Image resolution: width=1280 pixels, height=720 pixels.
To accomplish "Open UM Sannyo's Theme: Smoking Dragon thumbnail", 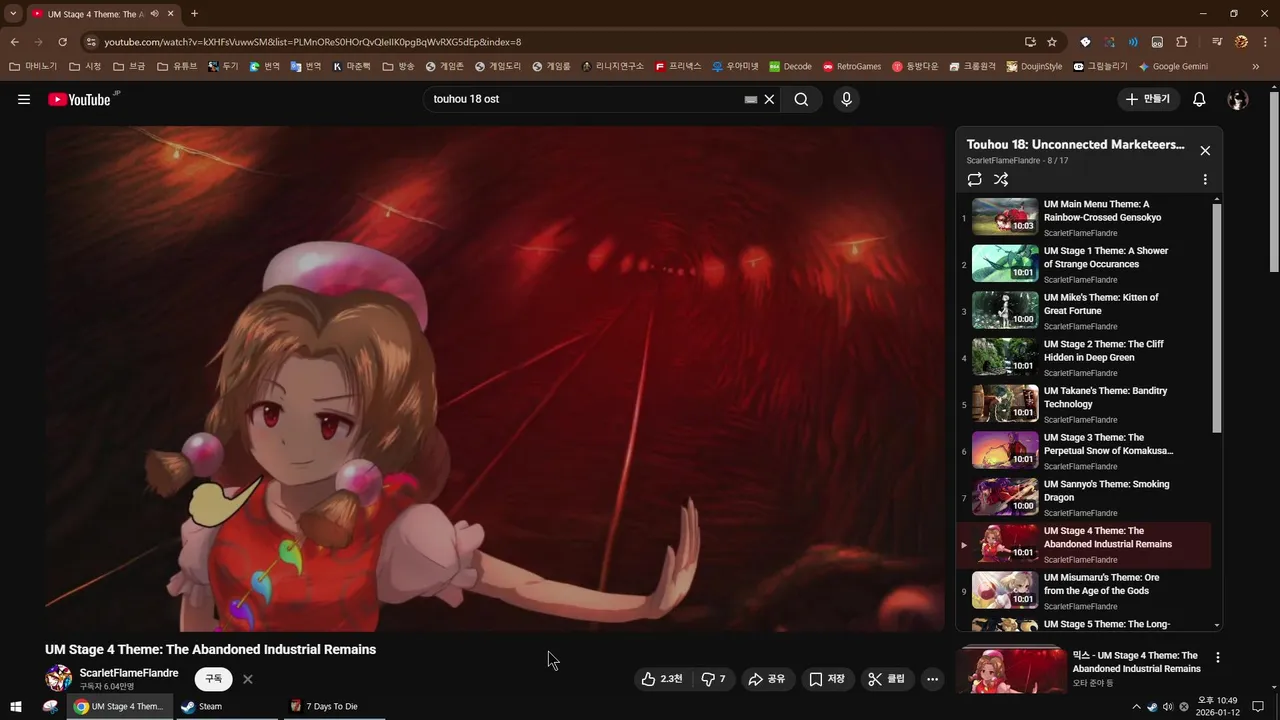I will click(1005, 497).
